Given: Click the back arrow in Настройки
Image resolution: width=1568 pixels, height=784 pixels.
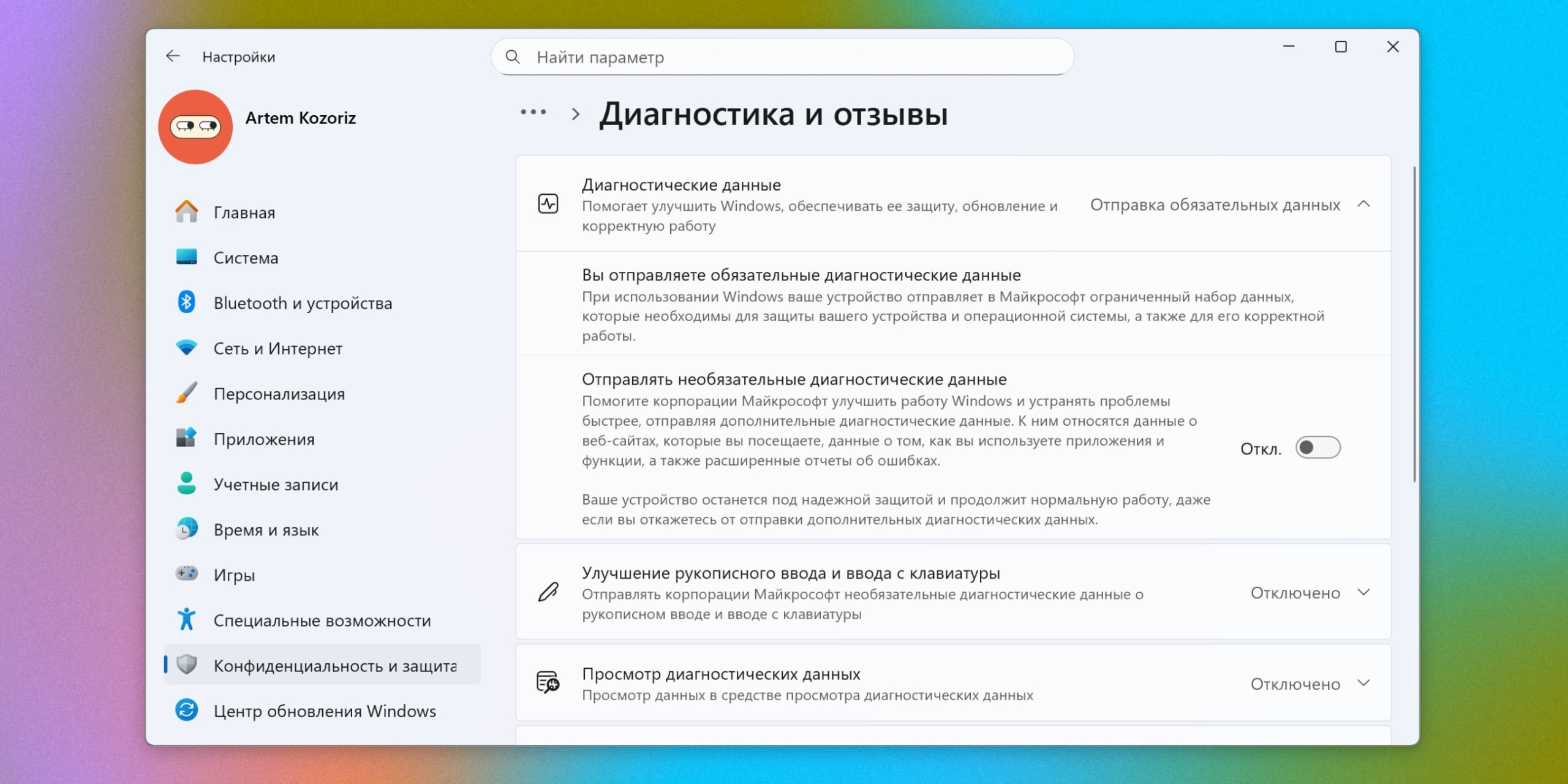Looking at the screenshot, I should pos(173,56).
